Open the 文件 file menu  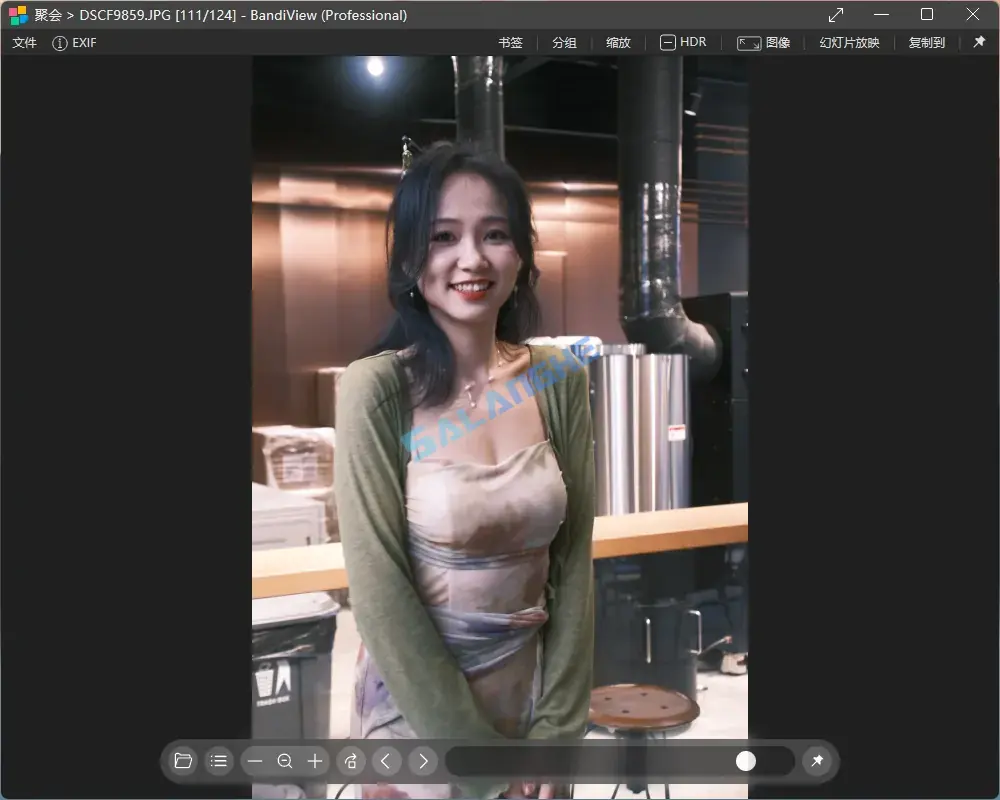click(x=24, y=43)
